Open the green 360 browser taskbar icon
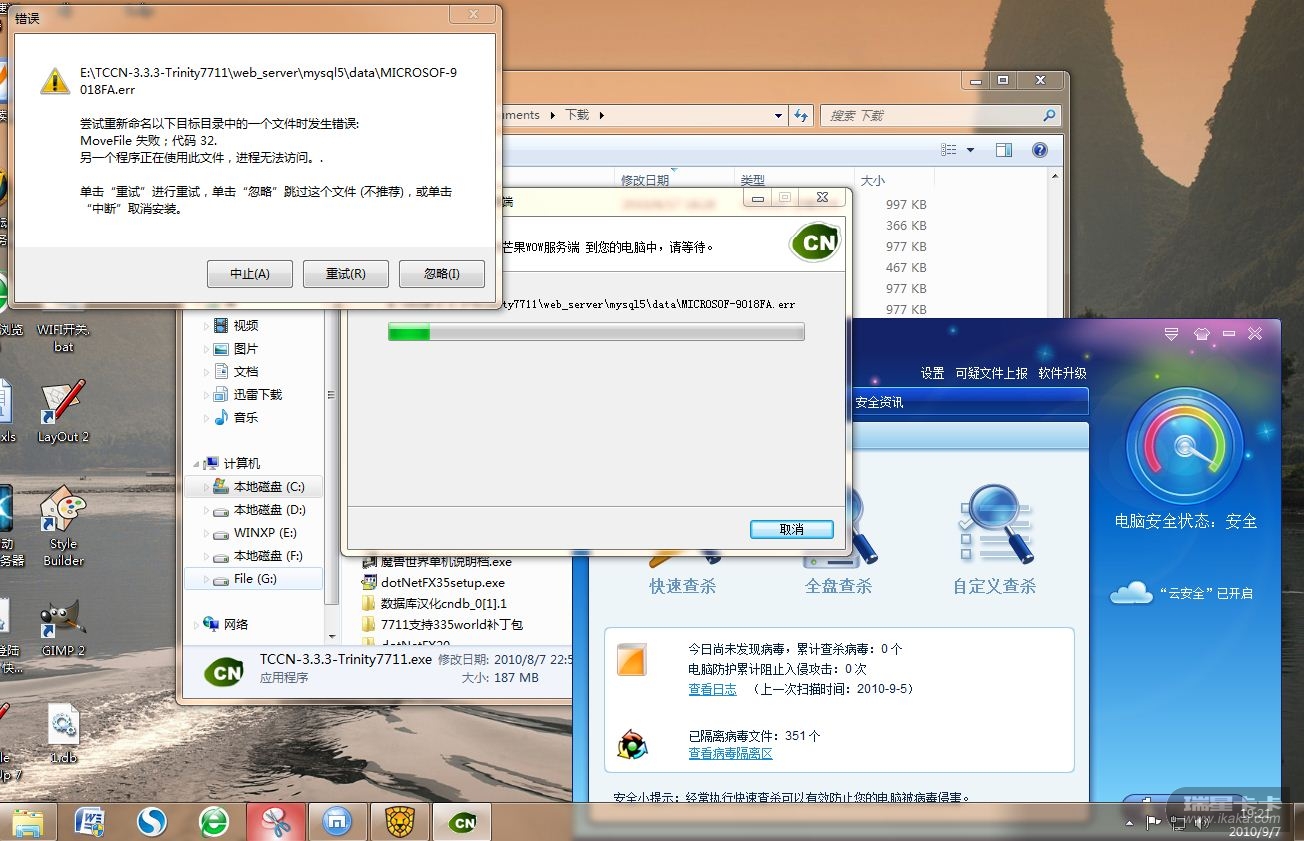This screenshot has height=841, width=1304. (214, 822)
